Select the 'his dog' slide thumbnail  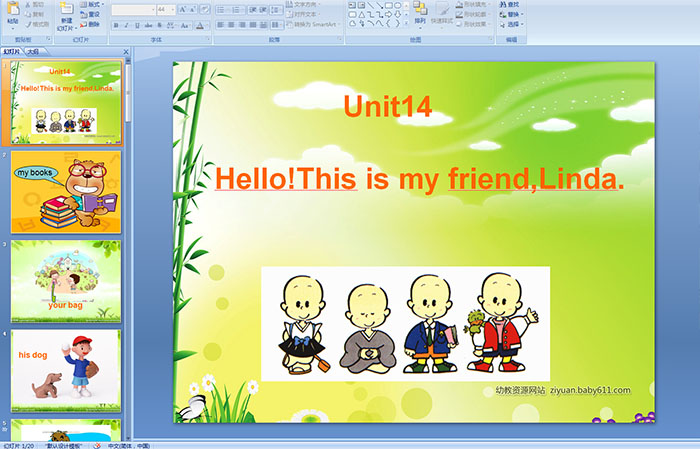tap(66, 370)
